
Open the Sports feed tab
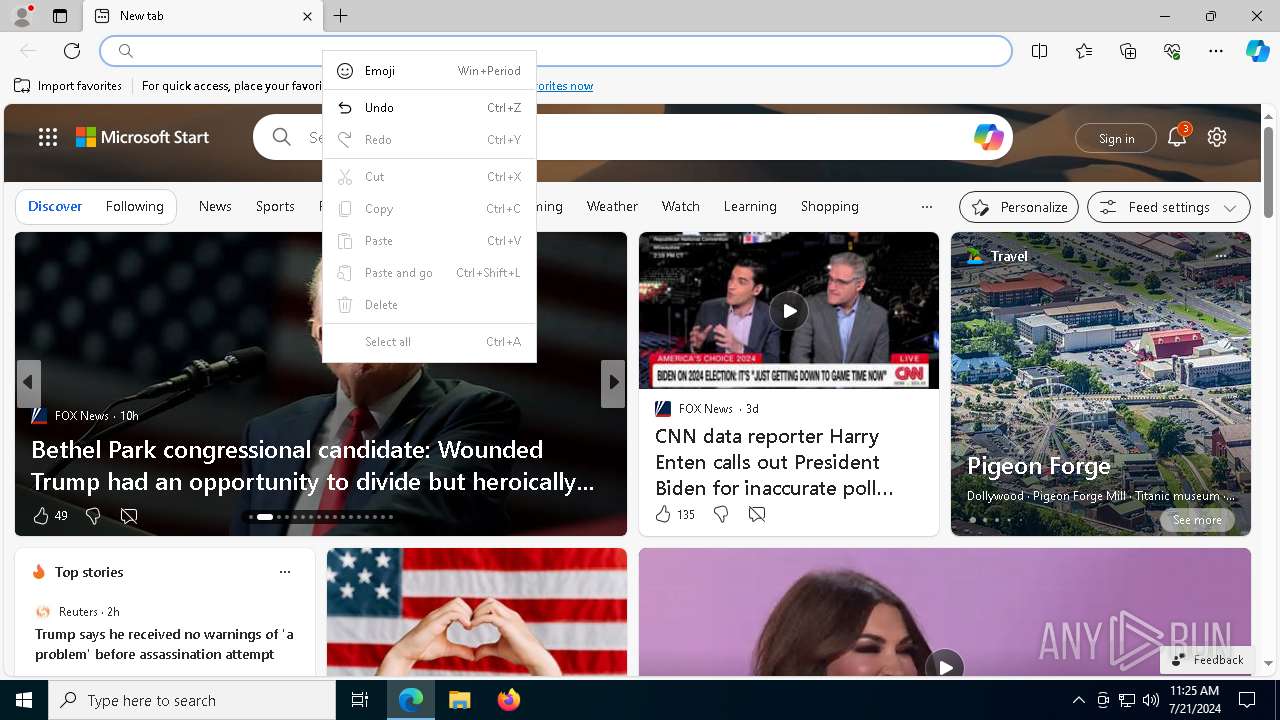click(x=275, y=206)
